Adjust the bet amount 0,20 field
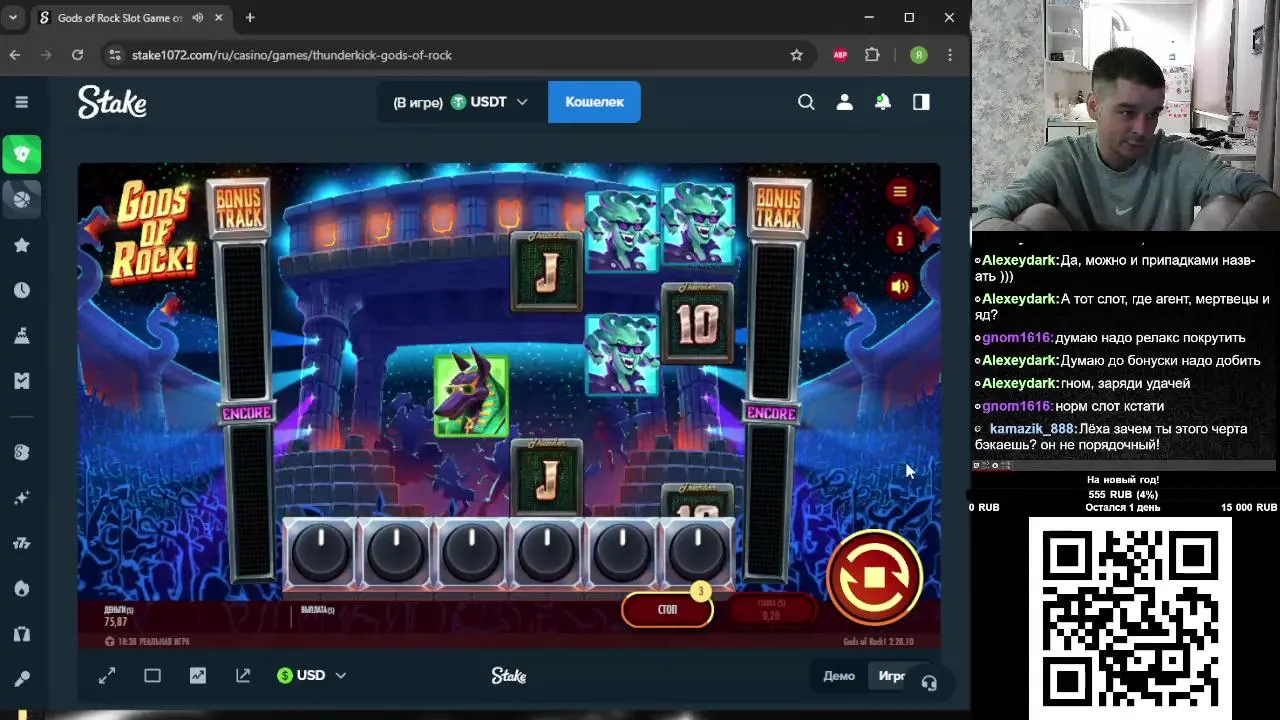1280x720 pixels. [x=771, y=610]
